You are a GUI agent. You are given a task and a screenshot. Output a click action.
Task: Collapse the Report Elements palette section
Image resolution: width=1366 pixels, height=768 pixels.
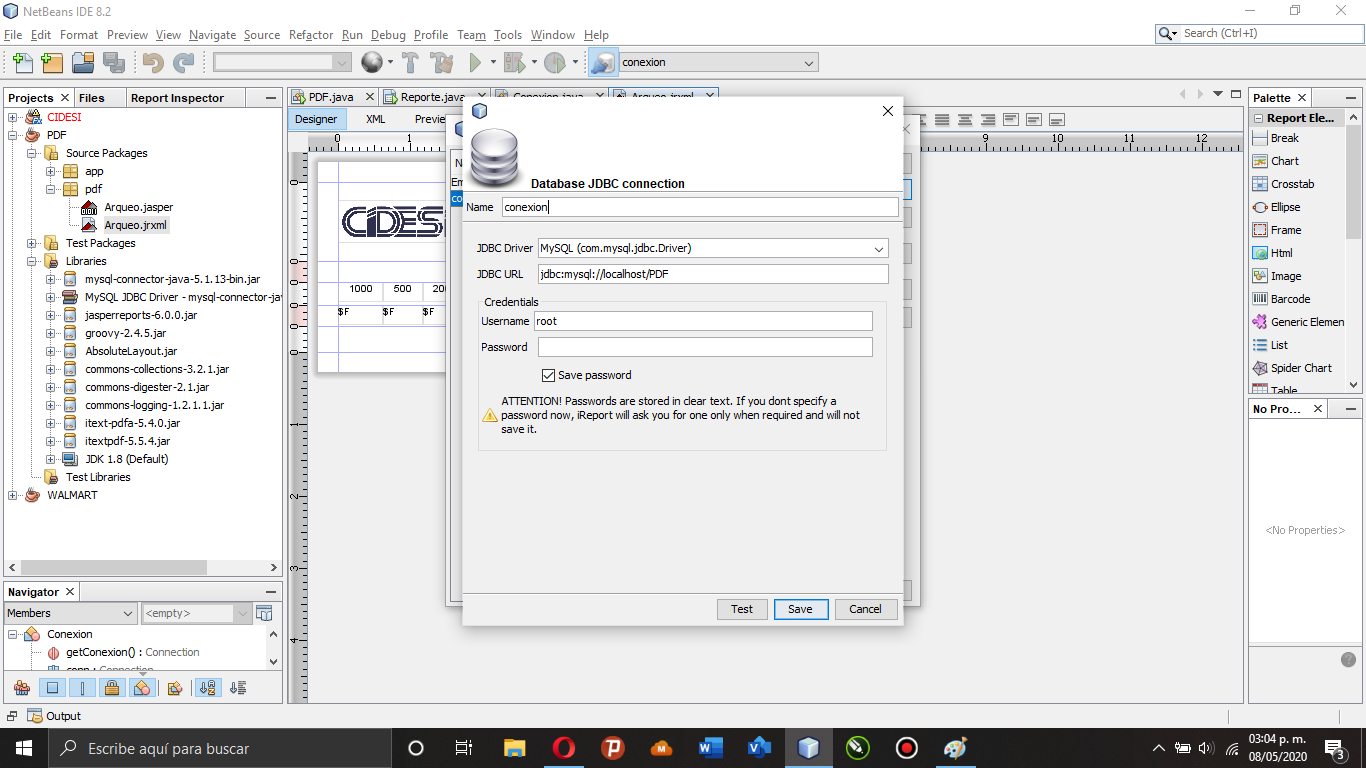point(1258,118)
